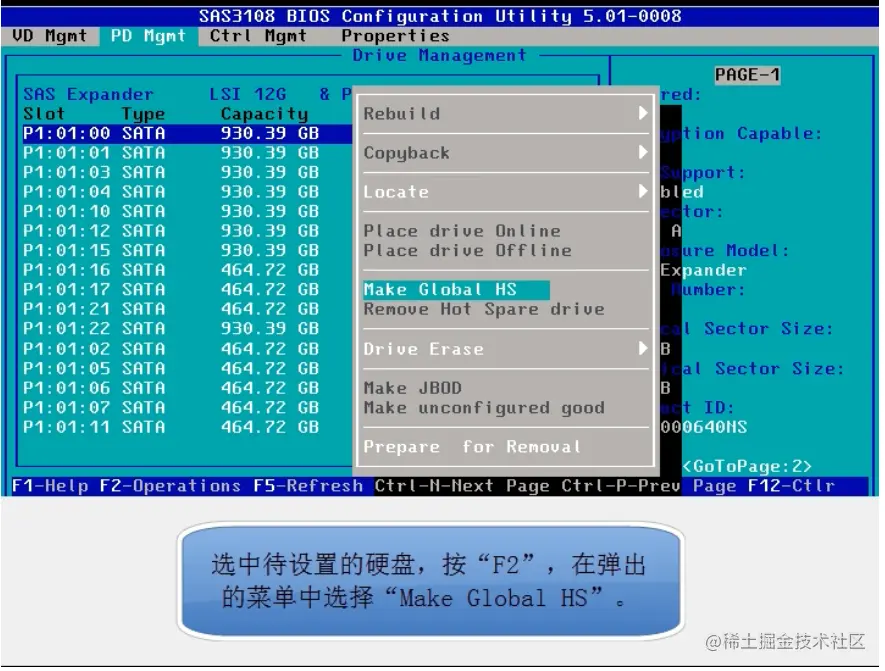The height and width of the screenshot is (671, 885).
Task: Expand the Rebuild submenu arrow
Action: coord(643,113)
